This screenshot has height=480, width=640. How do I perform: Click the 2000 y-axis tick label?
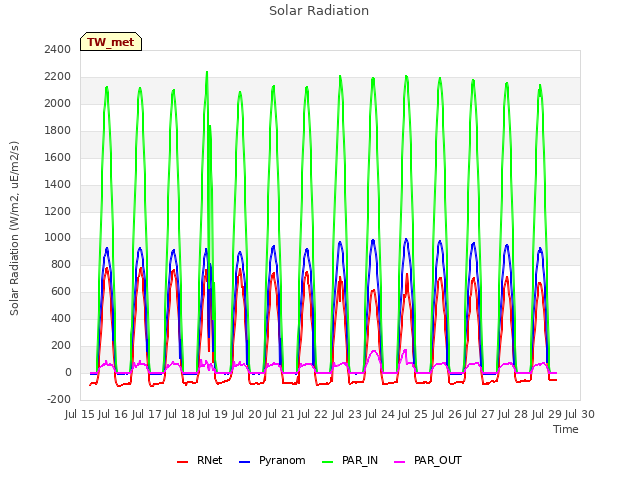pyautogui.click(x=58, y=103)
